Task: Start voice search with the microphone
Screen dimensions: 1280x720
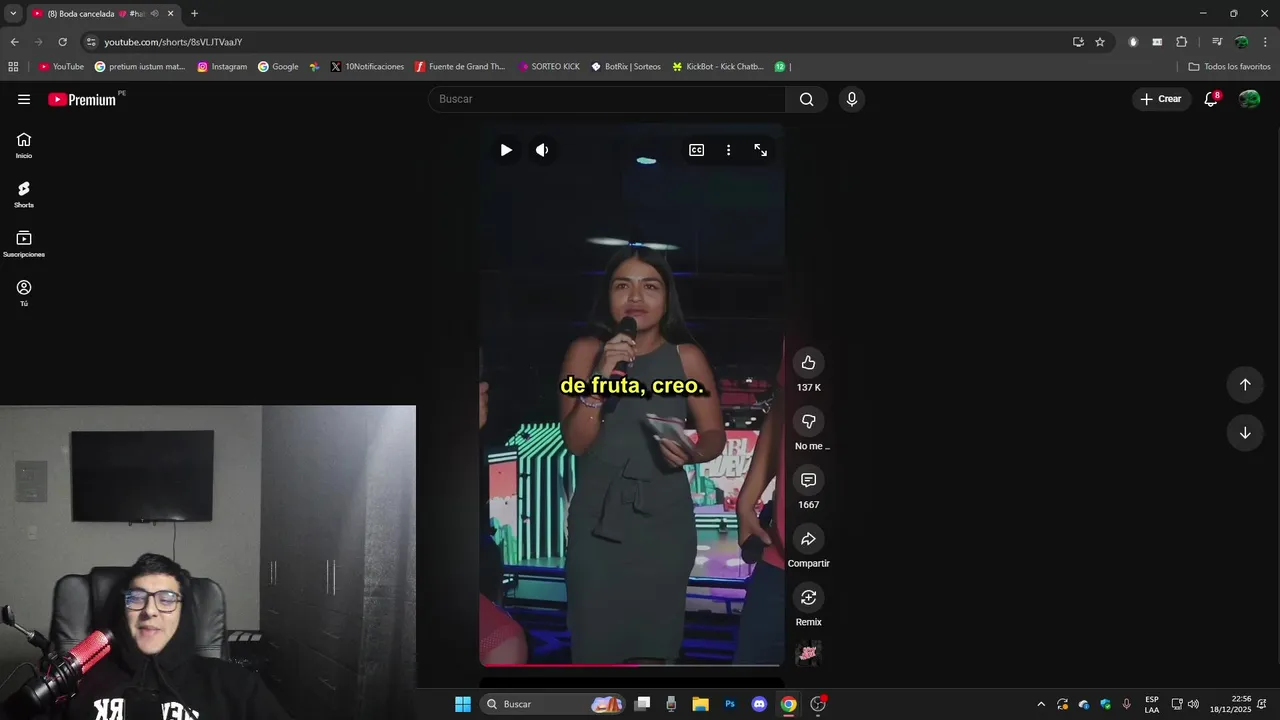Action: (851, 99)
